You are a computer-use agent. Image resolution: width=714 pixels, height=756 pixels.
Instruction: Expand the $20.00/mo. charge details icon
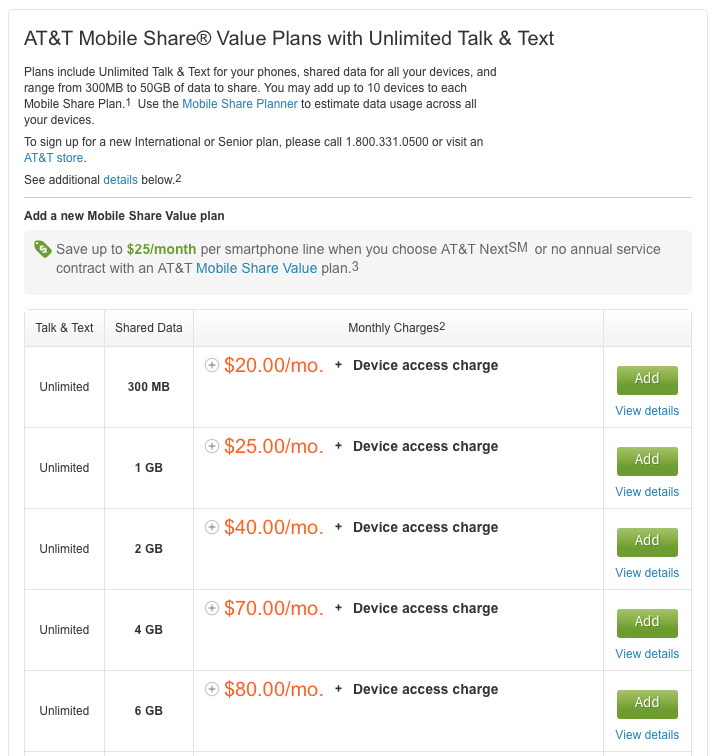(x=212, y=365)
